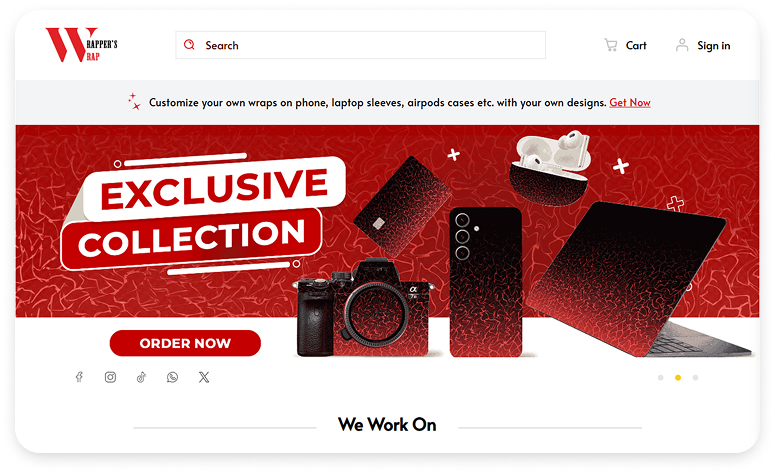Open the Facebook social icon
Screen dimensions: 775x473
(79, 377)
